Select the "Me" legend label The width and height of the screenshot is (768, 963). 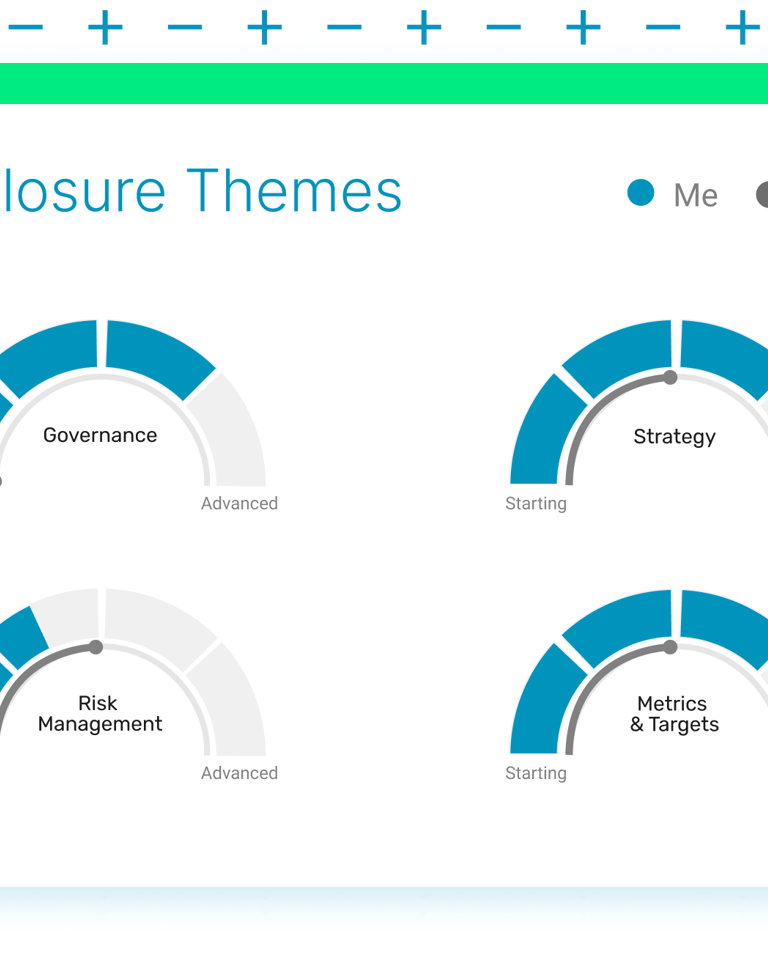click(696, 196)
